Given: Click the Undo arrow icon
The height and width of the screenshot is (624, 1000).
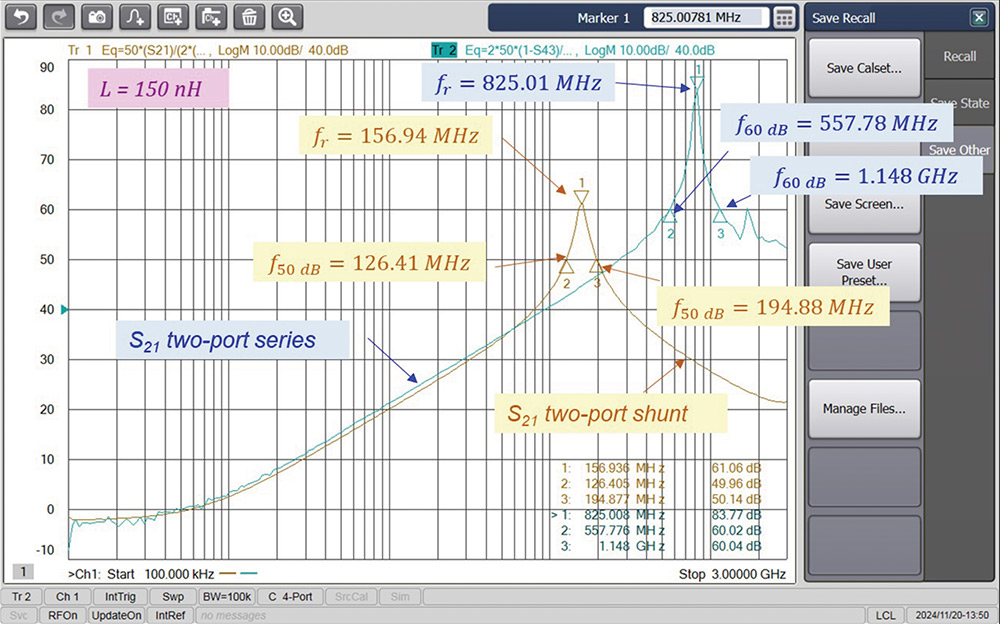Looking at the screenshot, I should (22, 17).
